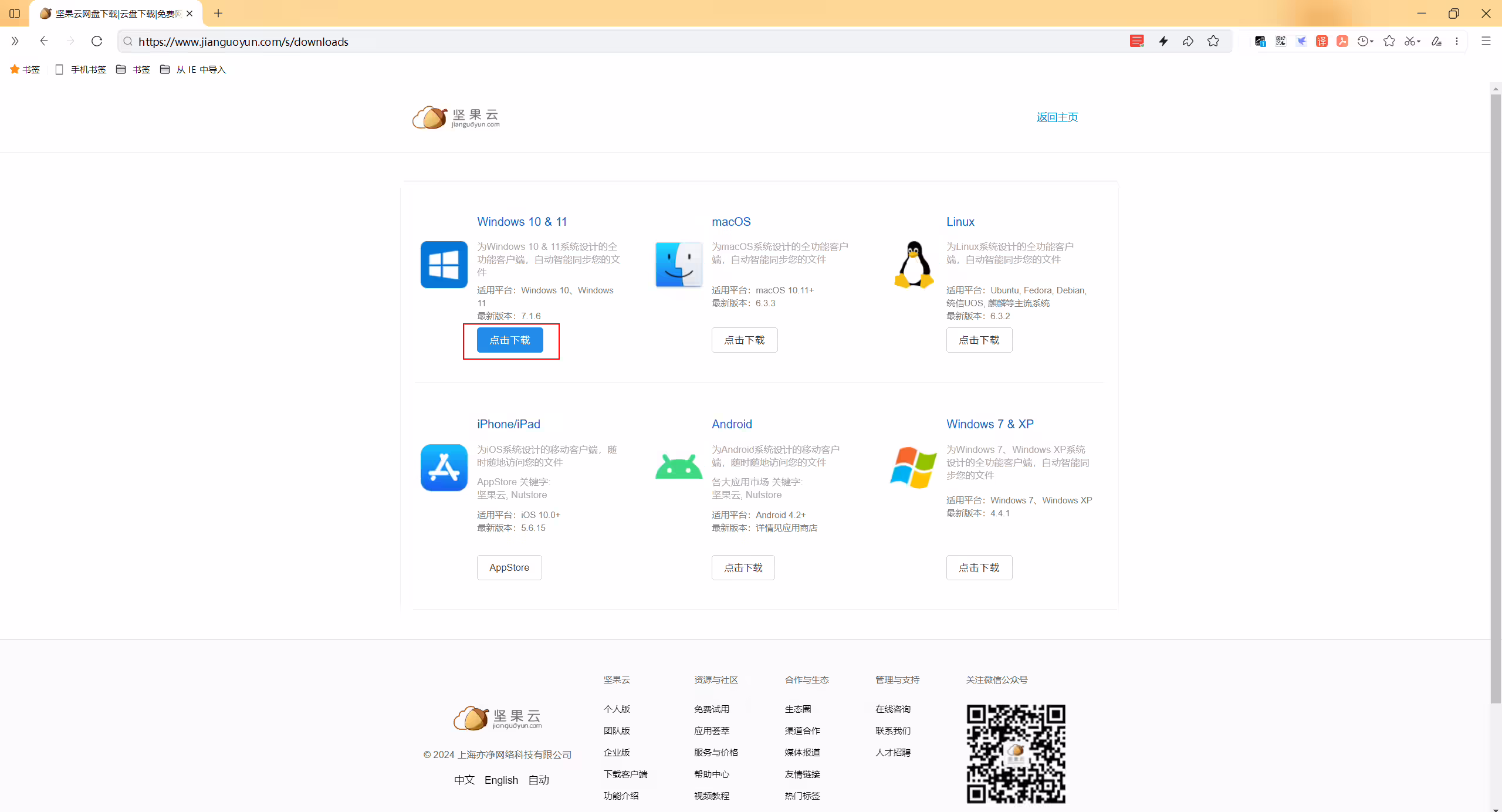1502x812 pixels.
Task: Click the blue Windows 10 & 11 download button
Action: (x=510, y=340)
